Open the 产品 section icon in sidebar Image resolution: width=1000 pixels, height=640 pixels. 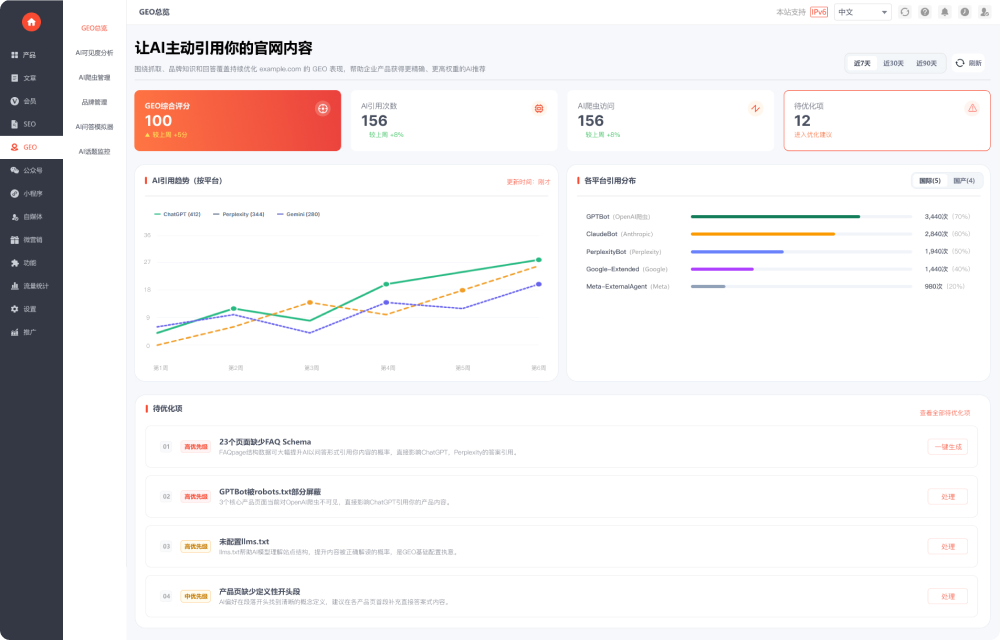pos(15,55)
